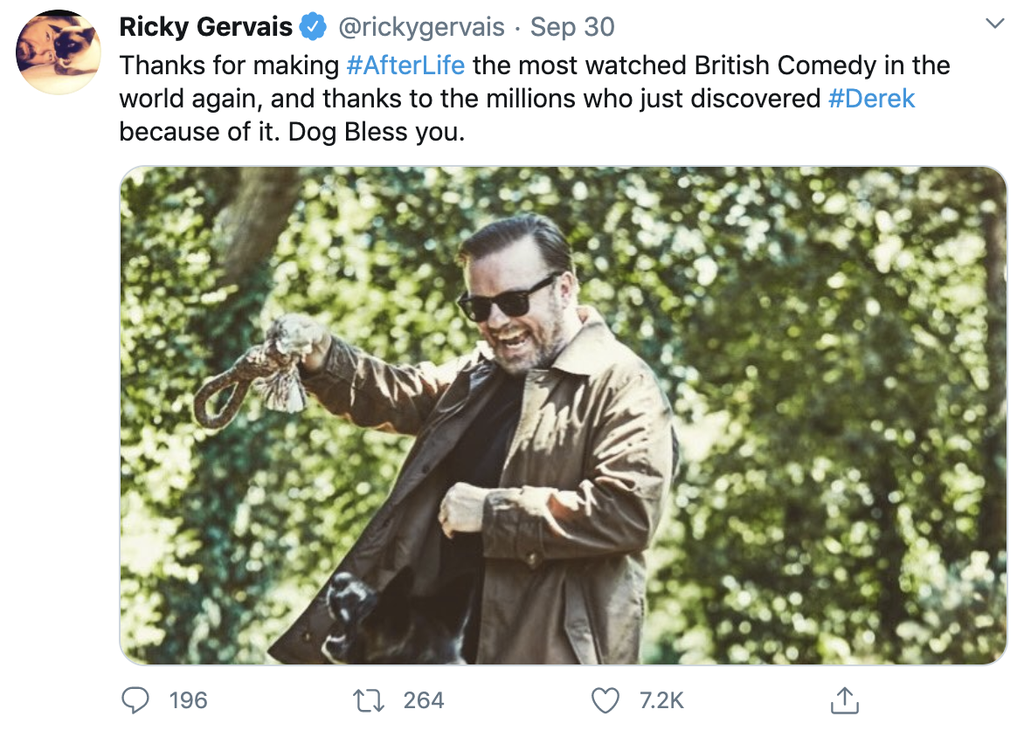Like the tweet with the heart icon
Image resolution: width=1024 pixels, height=730 pixels.
pos(605,700)
